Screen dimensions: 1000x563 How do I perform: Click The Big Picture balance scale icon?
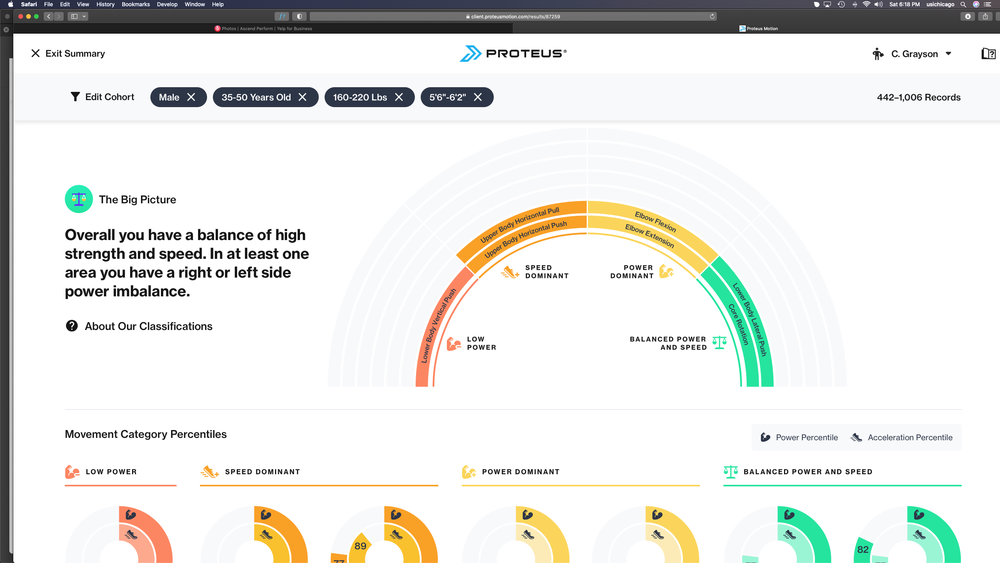click(x=78, y=199)
